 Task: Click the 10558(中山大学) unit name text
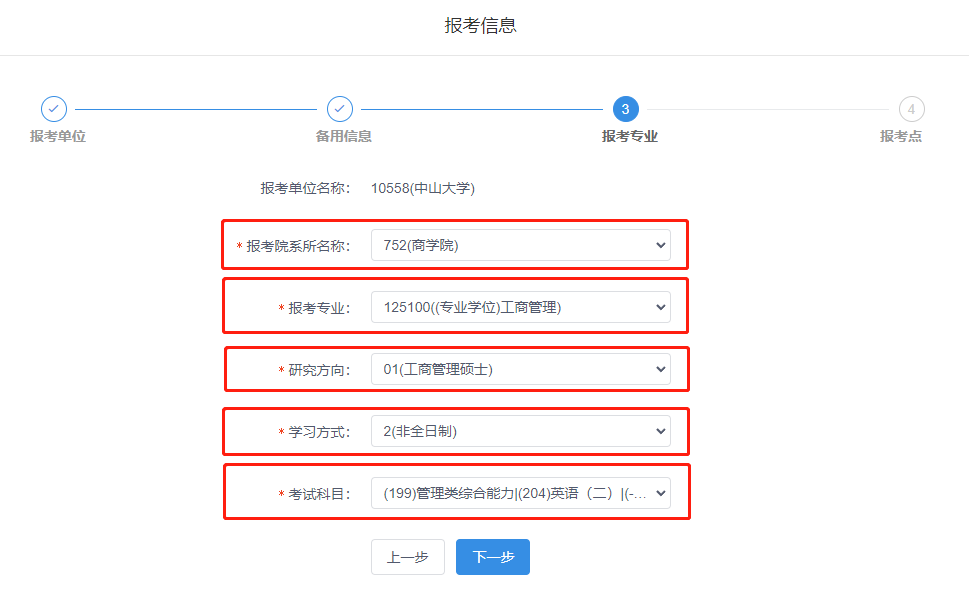click(422, 188)
